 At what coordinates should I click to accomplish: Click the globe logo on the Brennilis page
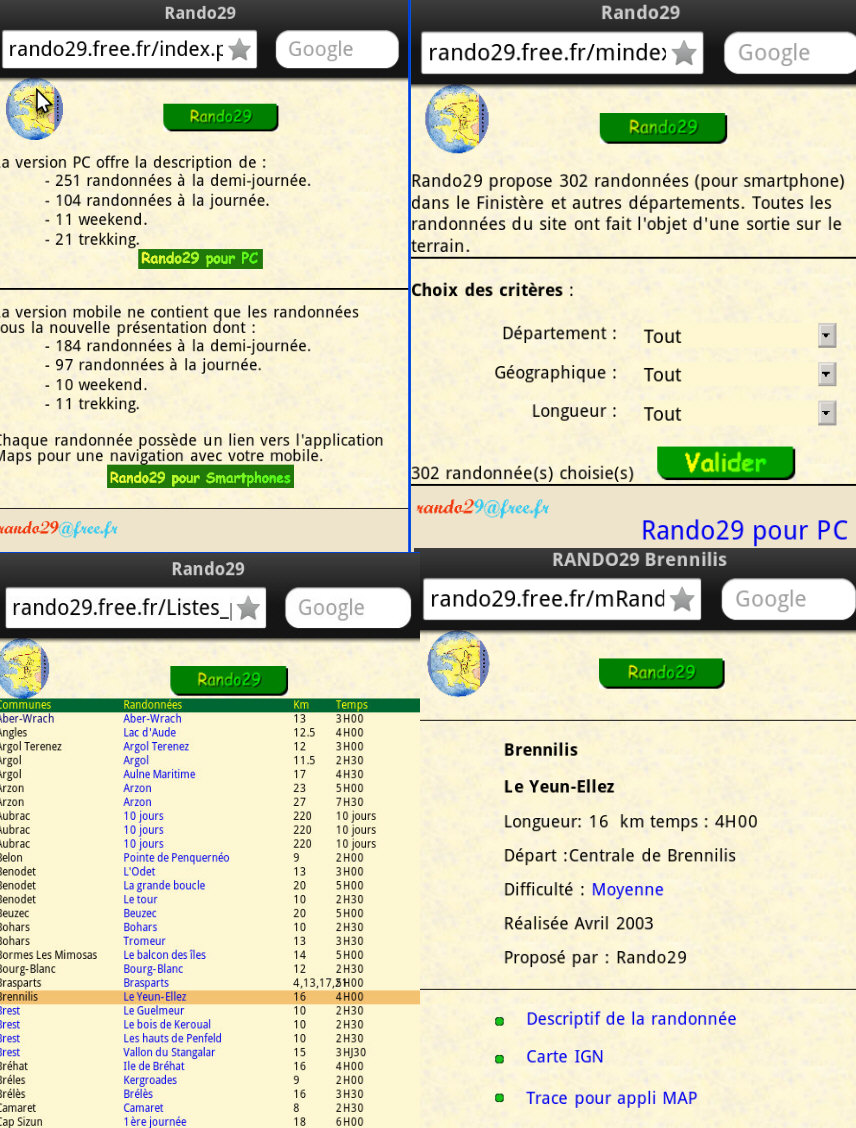[x=458, y=663]
